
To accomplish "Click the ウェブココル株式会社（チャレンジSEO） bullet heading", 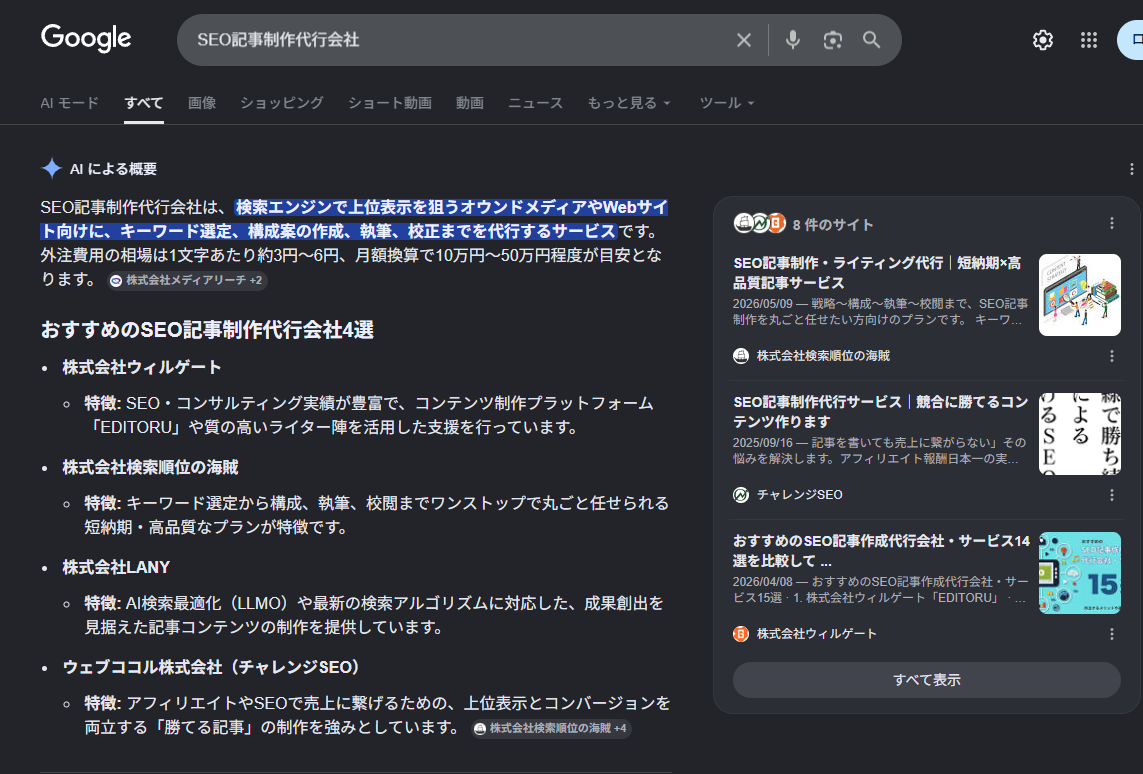I will click(211, 667).
